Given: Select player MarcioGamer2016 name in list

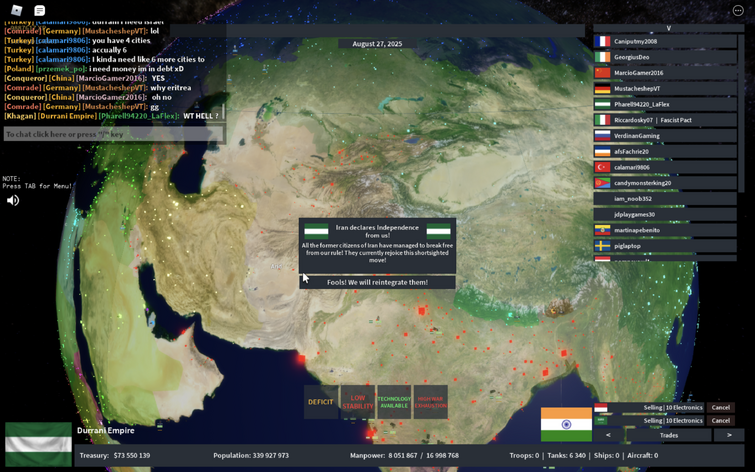Looking at the screenshot, I should (638, 73).
